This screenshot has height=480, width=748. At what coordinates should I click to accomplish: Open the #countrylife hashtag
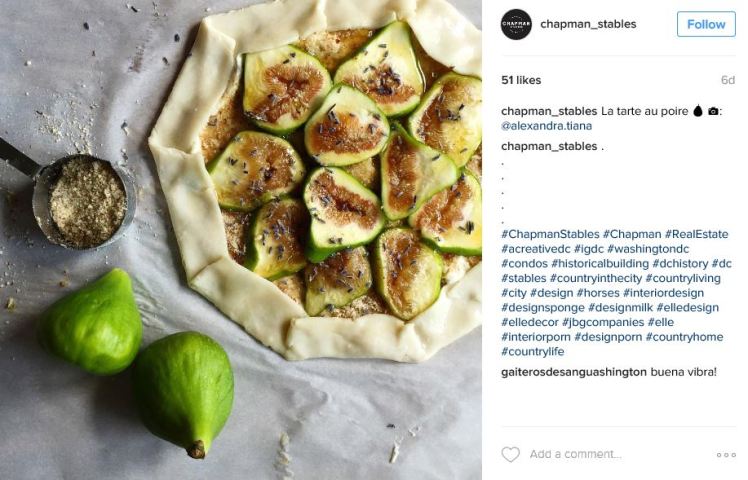(x=532, y=352)
